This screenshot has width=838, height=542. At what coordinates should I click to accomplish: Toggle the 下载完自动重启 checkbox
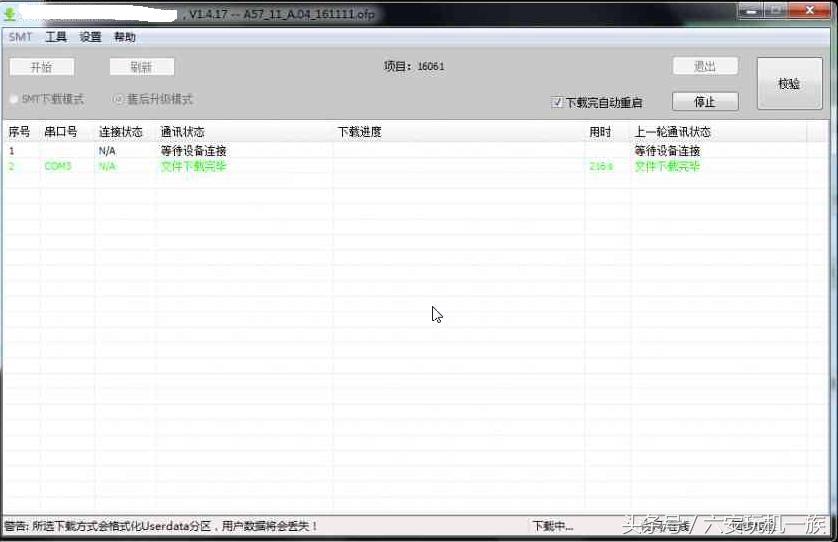(558, 102)
